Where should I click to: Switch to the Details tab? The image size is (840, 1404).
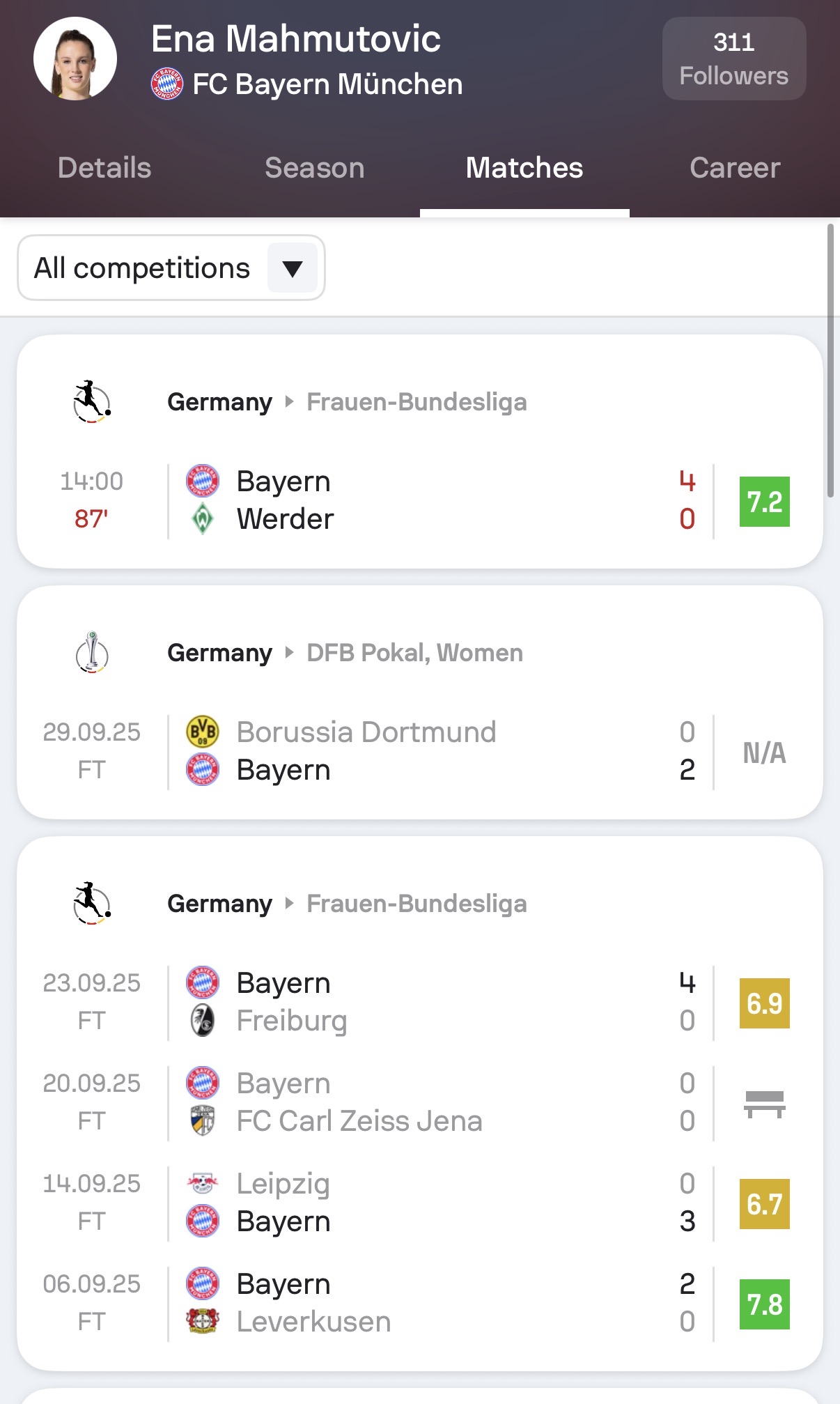coord(104,168)
